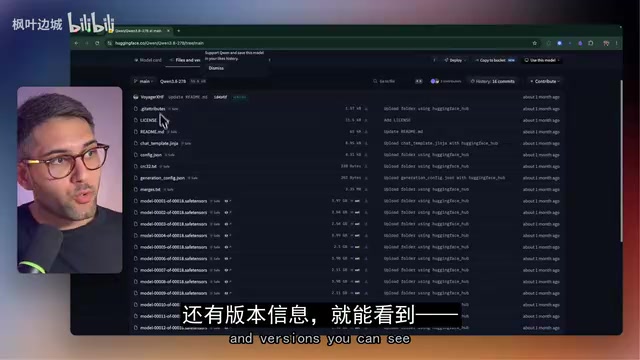Open 'Update README.md' commit on README row

point(403,132)
